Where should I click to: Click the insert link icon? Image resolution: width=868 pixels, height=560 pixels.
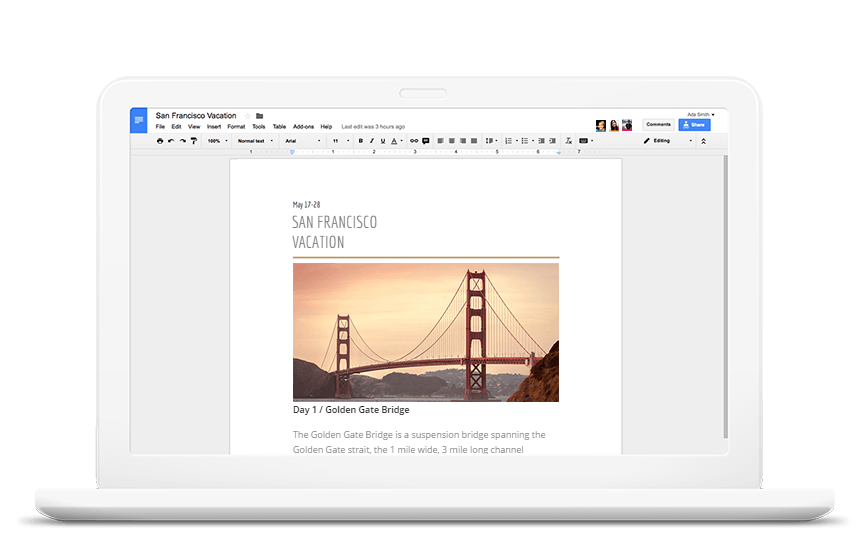[x=414, y=141]
